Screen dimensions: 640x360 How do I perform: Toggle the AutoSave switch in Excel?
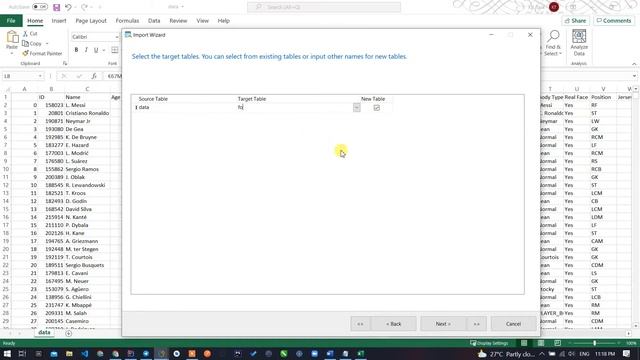[x=40, y=7]
